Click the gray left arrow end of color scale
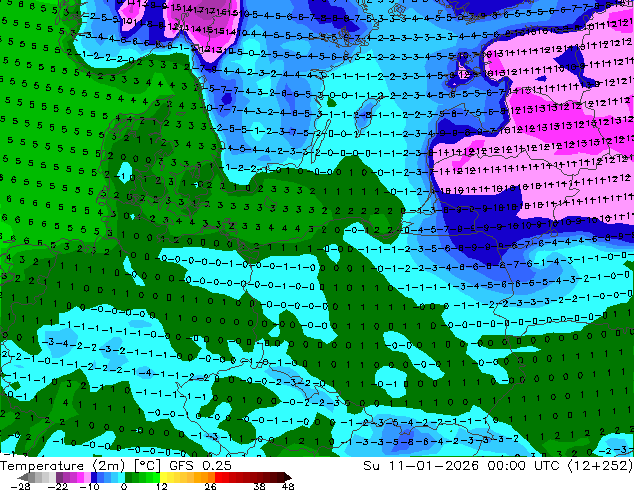Image resolution: width=634 pixels, height=490 pixels. [x=23, y=477]
